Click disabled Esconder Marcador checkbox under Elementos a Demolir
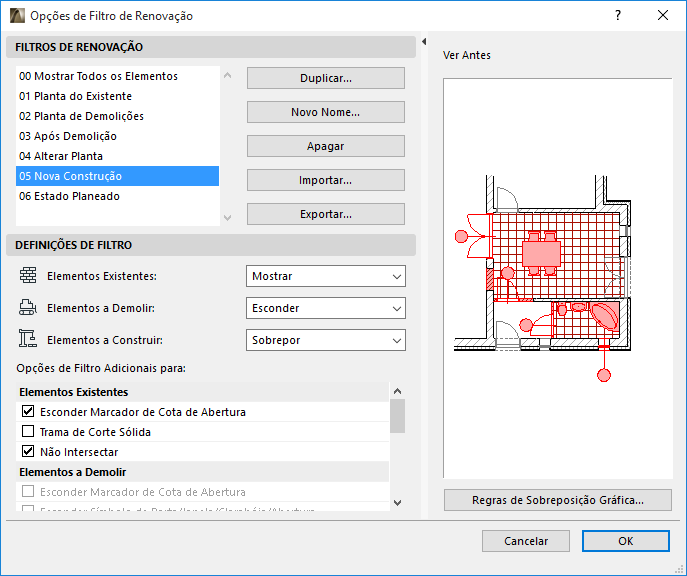This screenshot has width=687, height=576. [x=28, y=491]
